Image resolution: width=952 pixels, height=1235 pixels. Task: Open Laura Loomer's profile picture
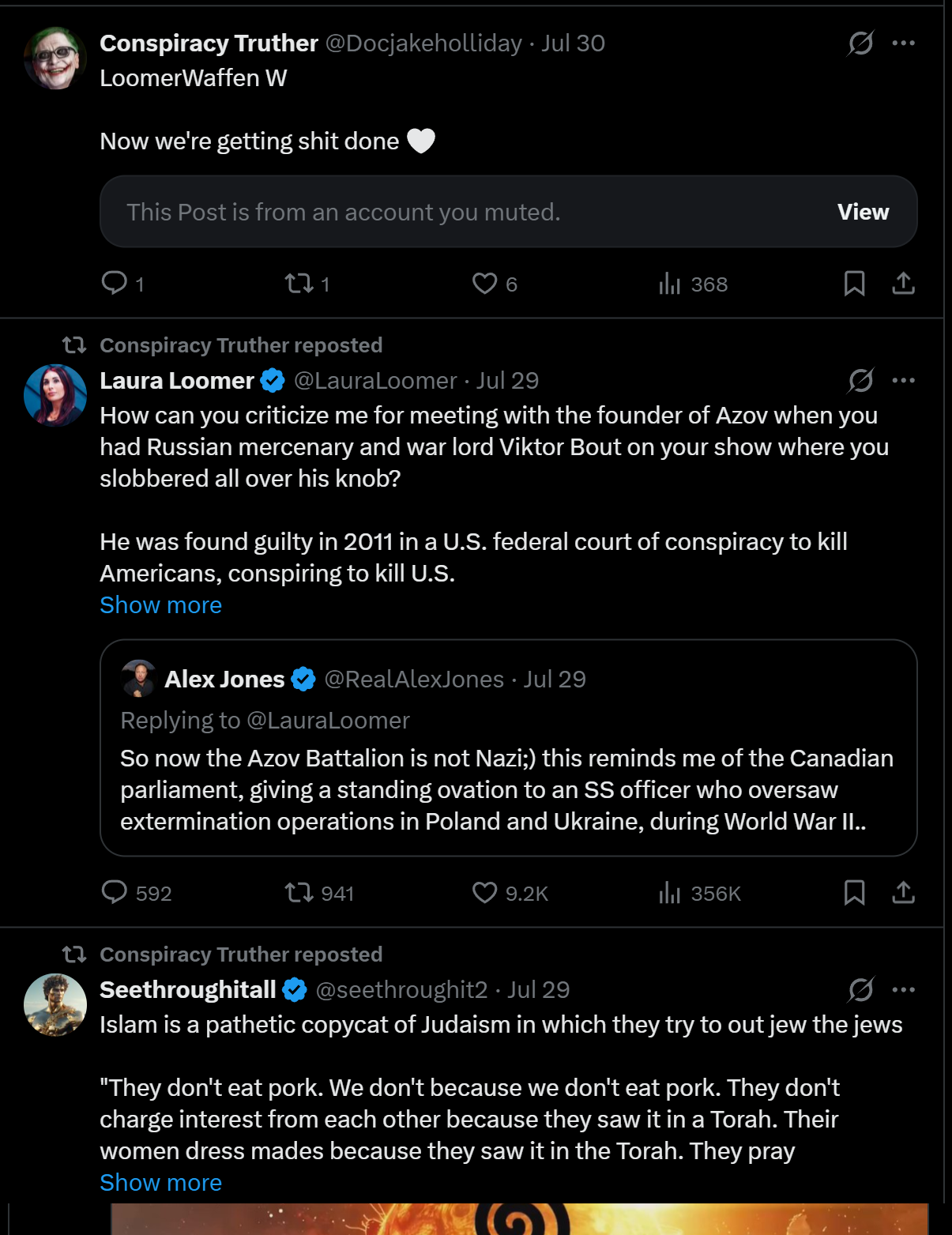click(x=55, y=395)
